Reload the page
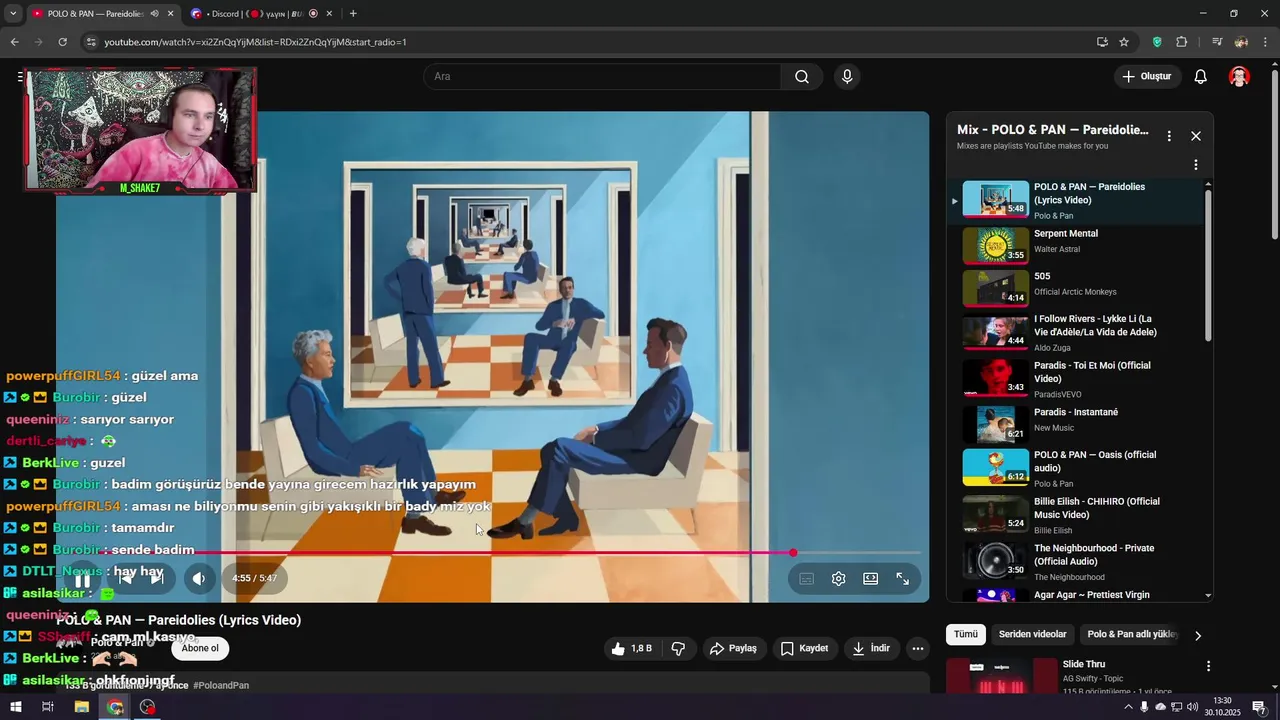This screenshot has width=1280, height=720. pyautogui.click(x=62, y=42)
